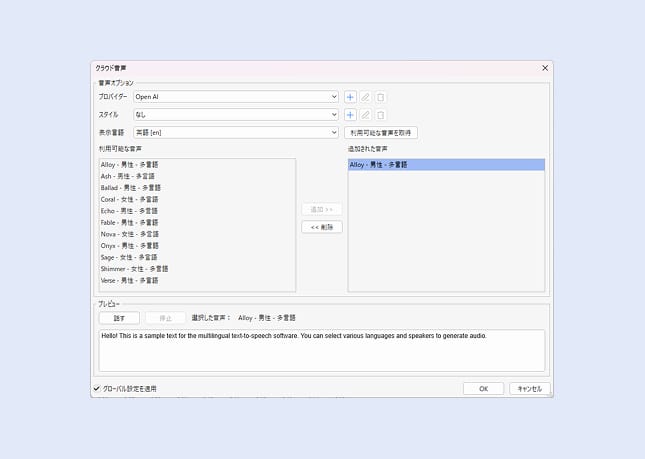645x459 pixels.
Task: Click the edit provider pencil icon
Action: pyautogui.click(x=365, y=97)
